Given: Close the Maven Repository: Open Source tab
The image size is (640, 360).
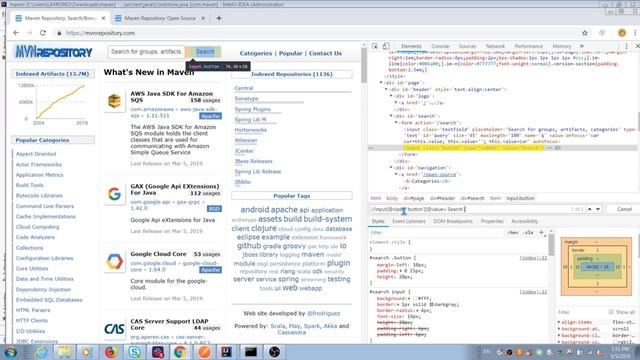Looking at the screenshot, I should tap(203, 18).
